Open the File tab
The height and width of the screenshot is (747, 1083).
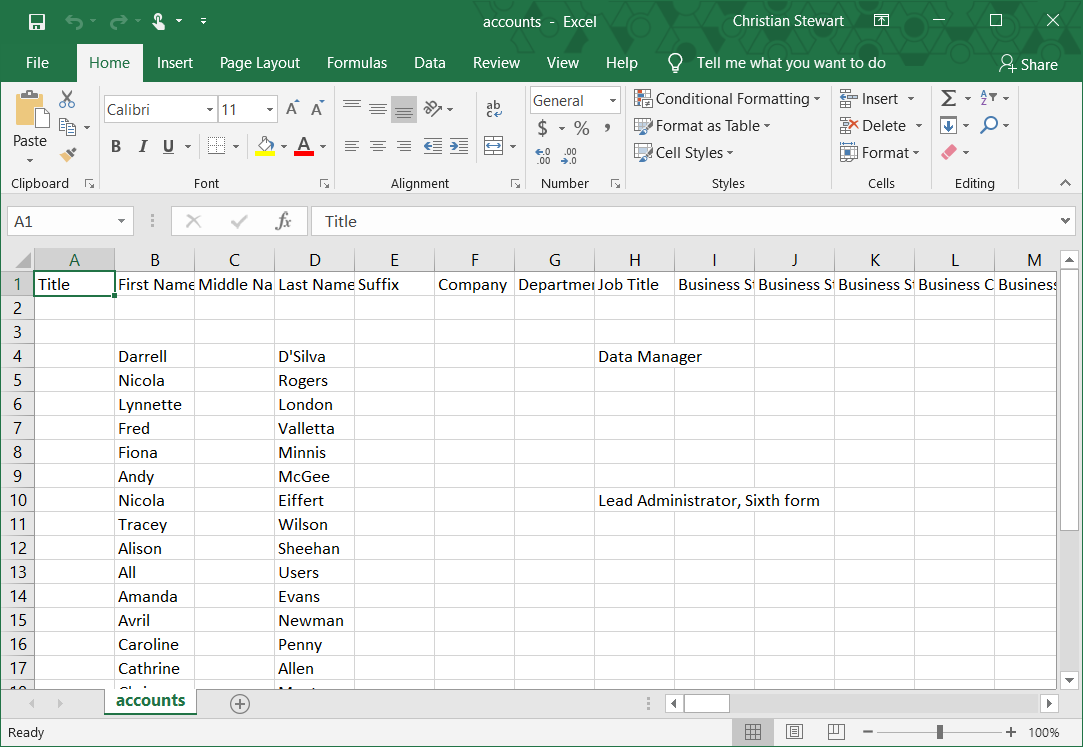click(x=37, y=63)
